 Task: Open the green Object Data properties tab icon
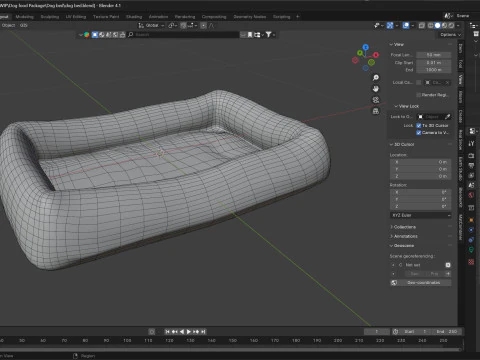[x=471, y=249]
